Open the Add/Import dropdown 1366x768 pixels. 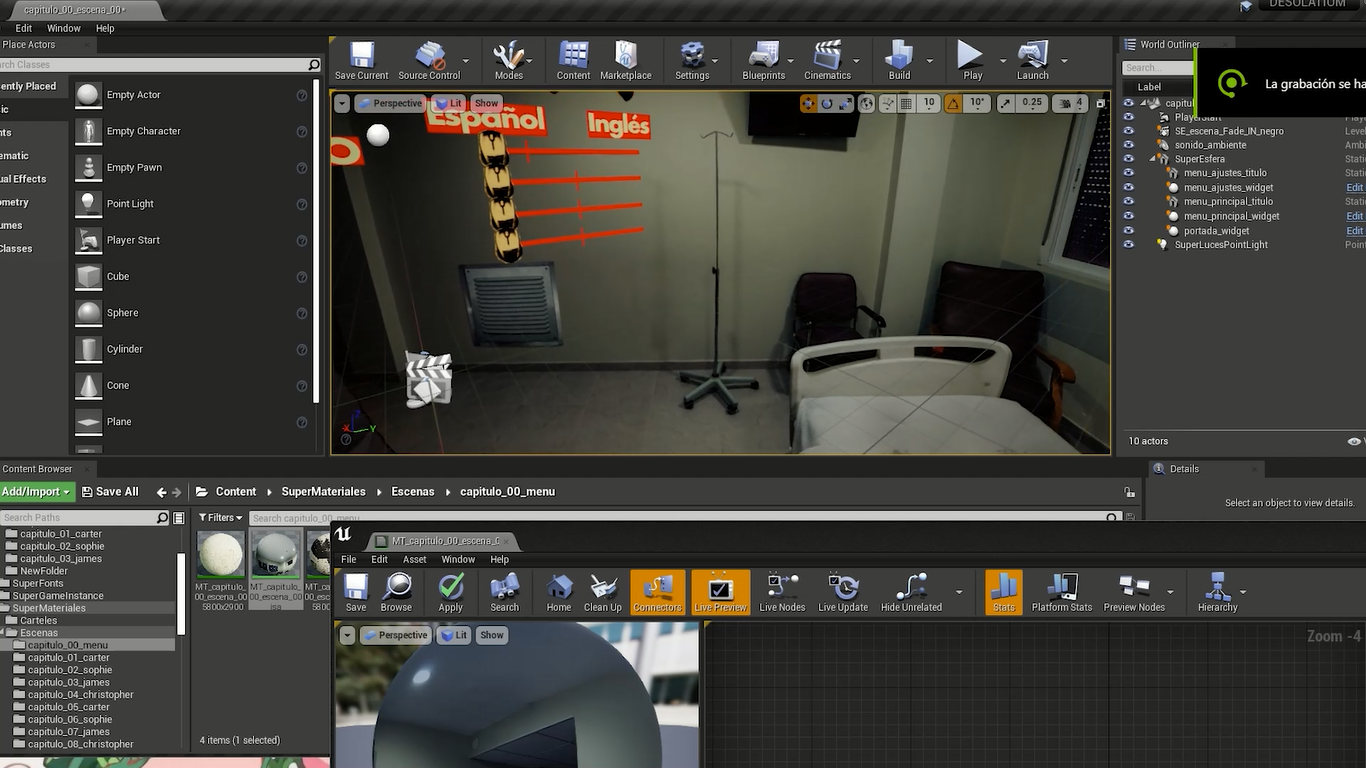36,492
